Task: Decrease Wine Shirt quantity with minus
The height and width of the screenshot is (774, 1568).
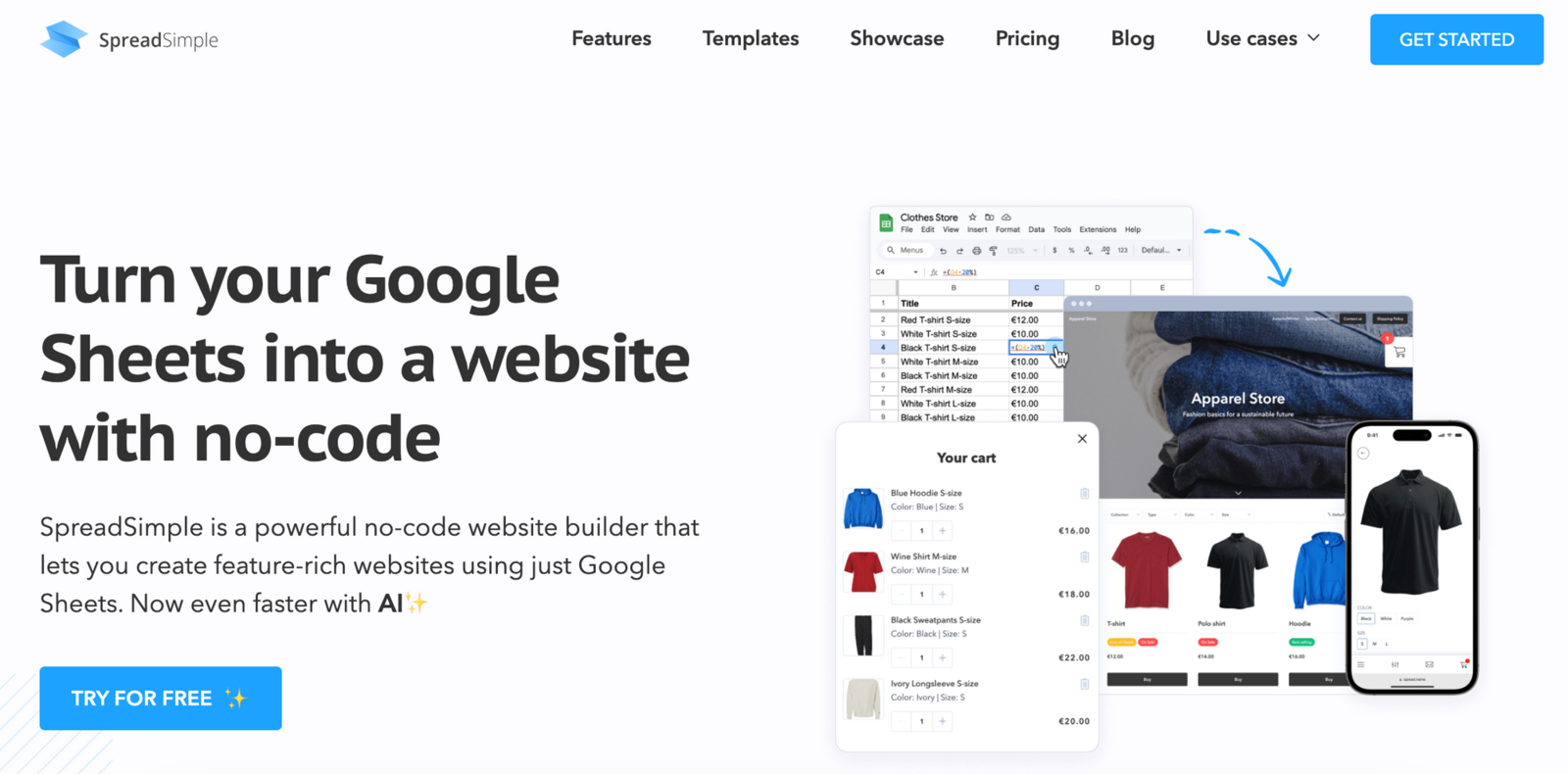Action: click(901, 595)
